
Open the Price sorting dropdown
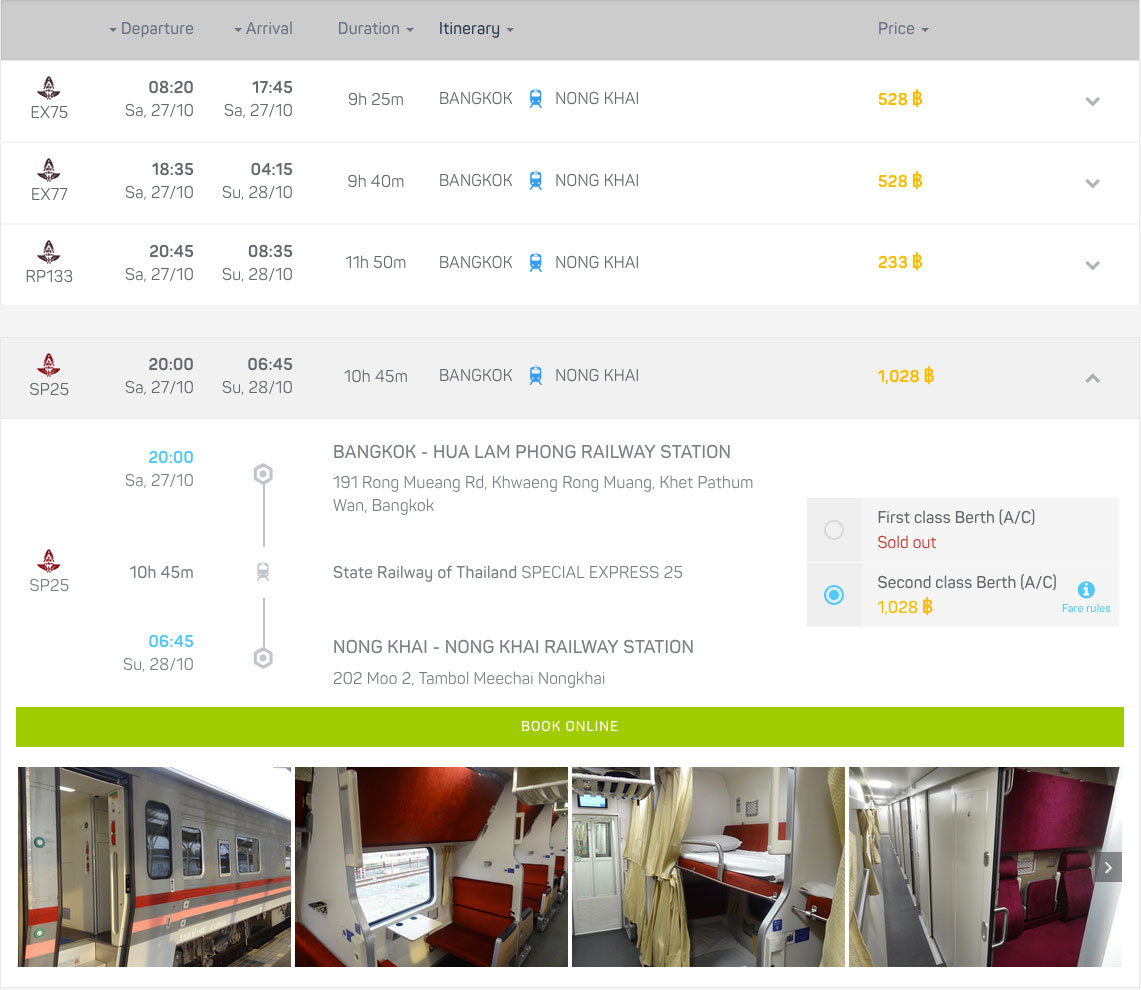click(x=902, y=28)
